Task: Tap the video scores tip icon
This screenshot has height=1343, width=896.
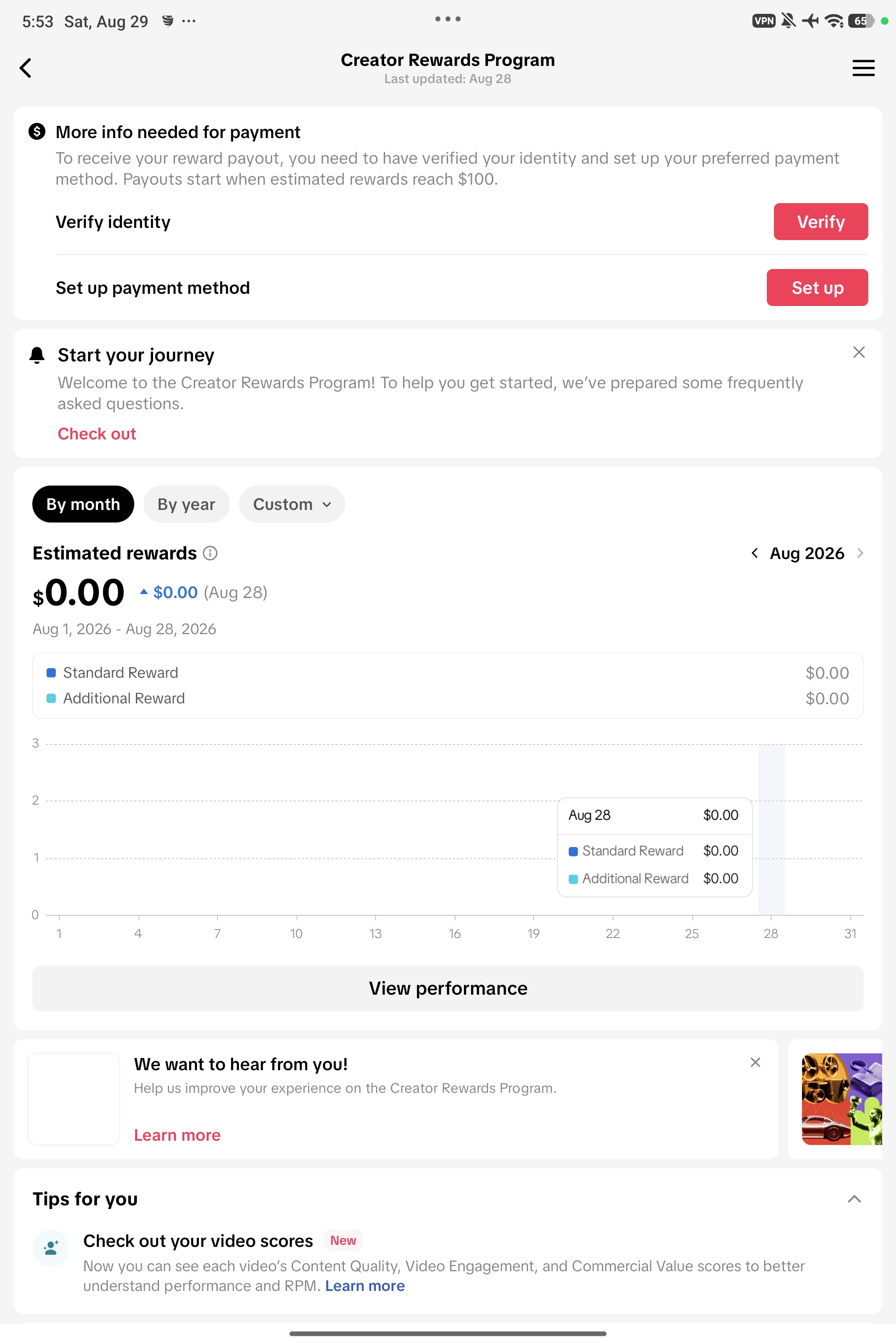Action: coord(51,1247)
